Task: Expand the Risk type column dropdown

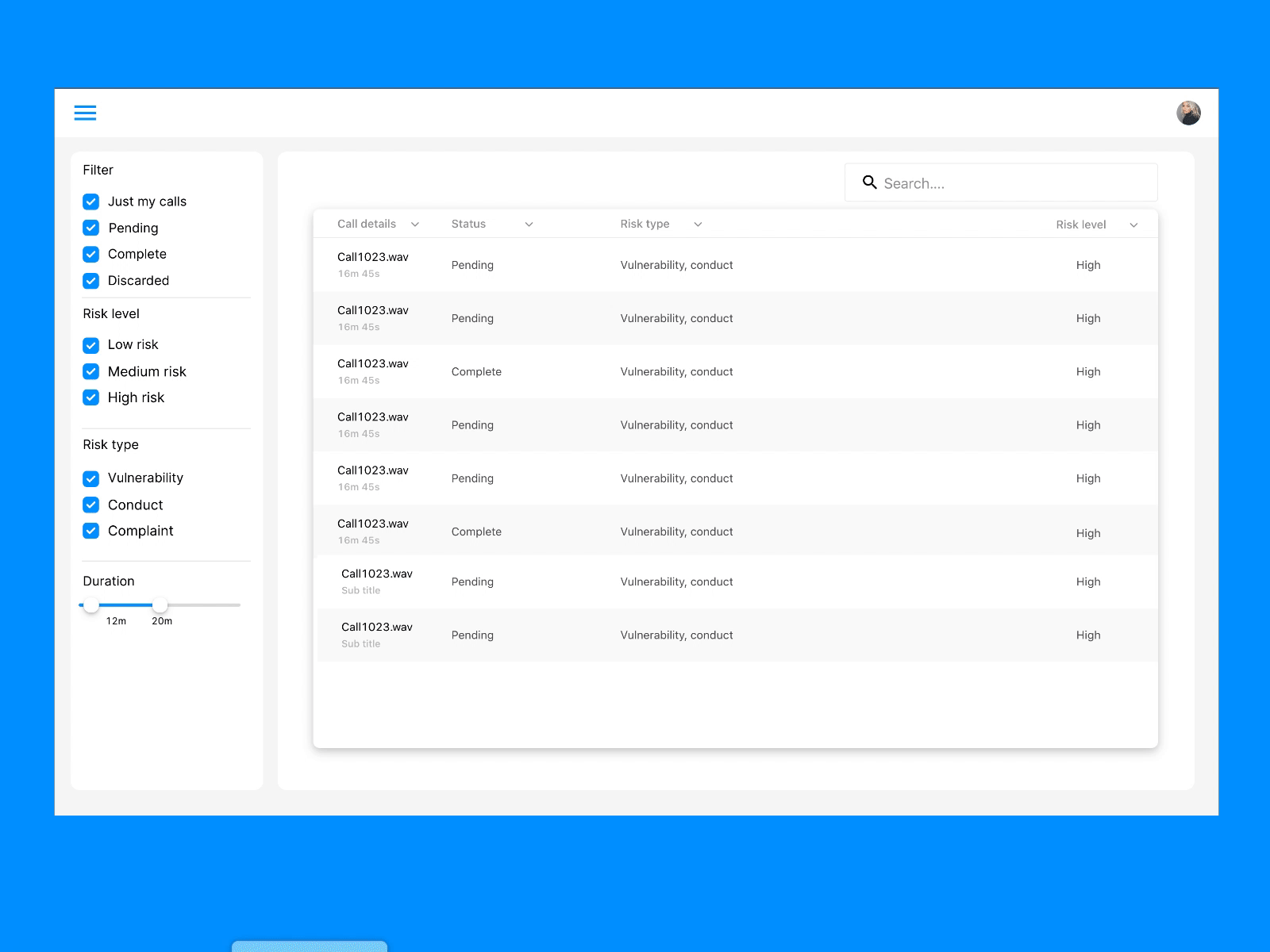Action: (x=698, y=224)
